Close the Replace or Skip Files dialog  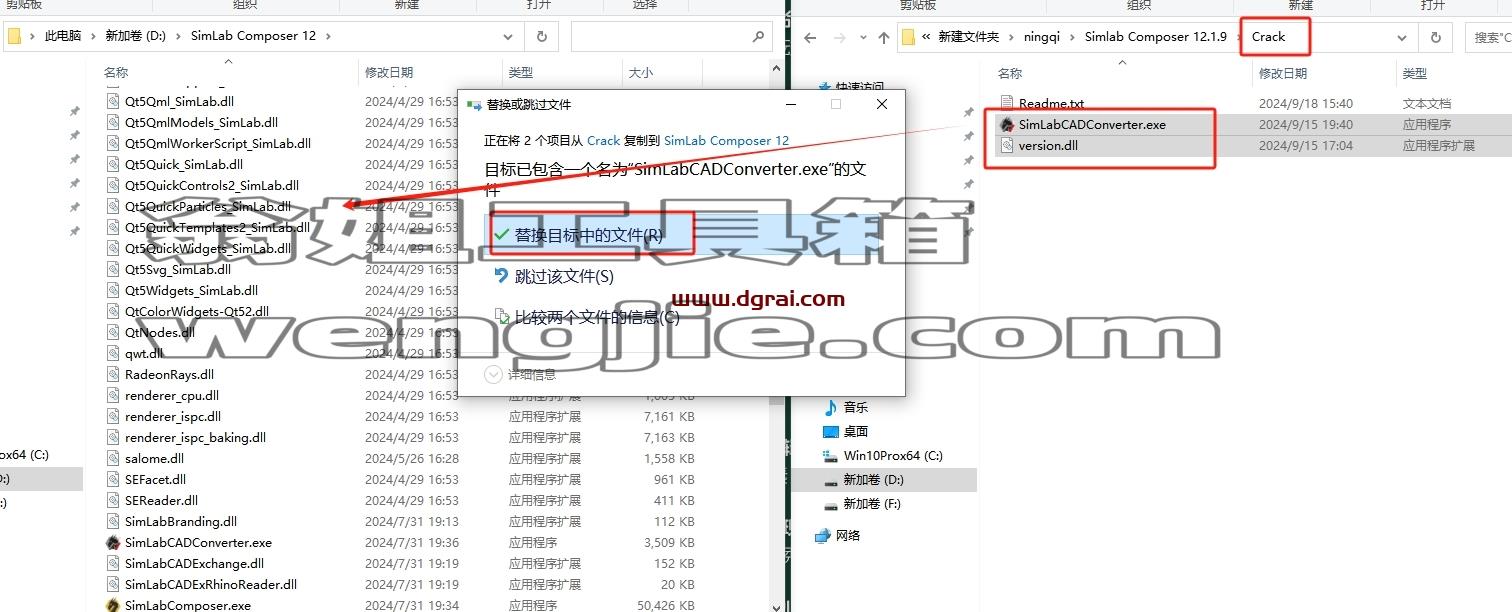pos(881,104)
